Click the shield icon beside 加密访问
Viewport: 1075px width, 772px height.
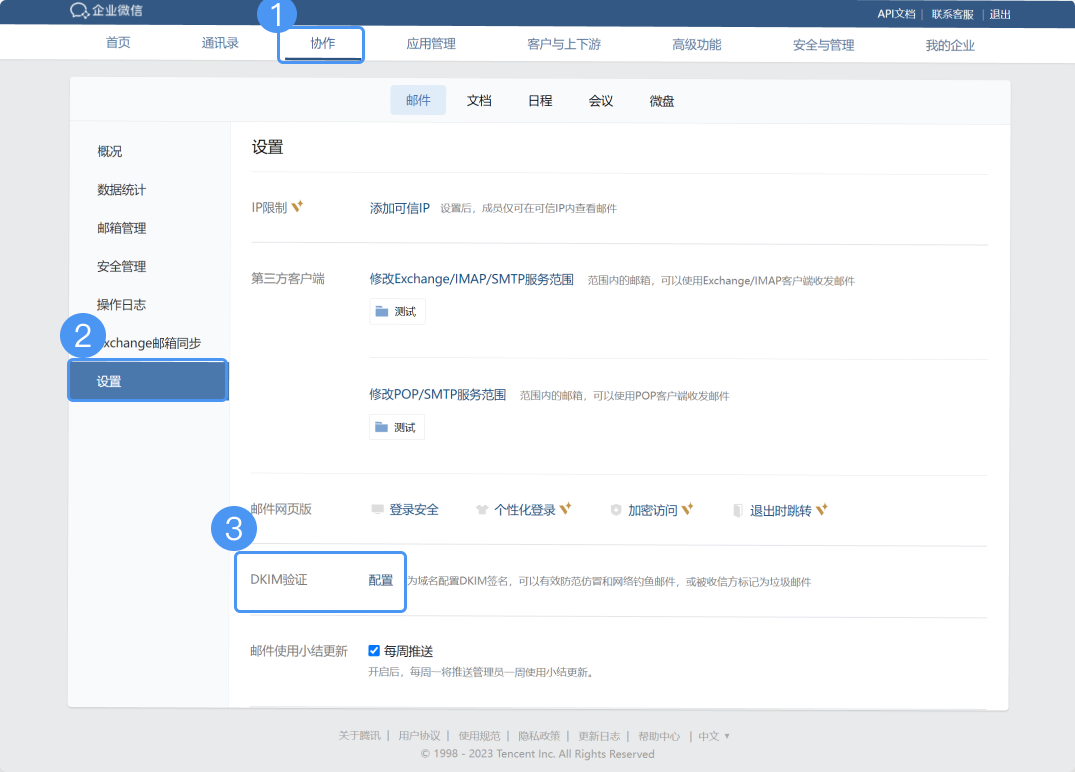pos(616,510)
